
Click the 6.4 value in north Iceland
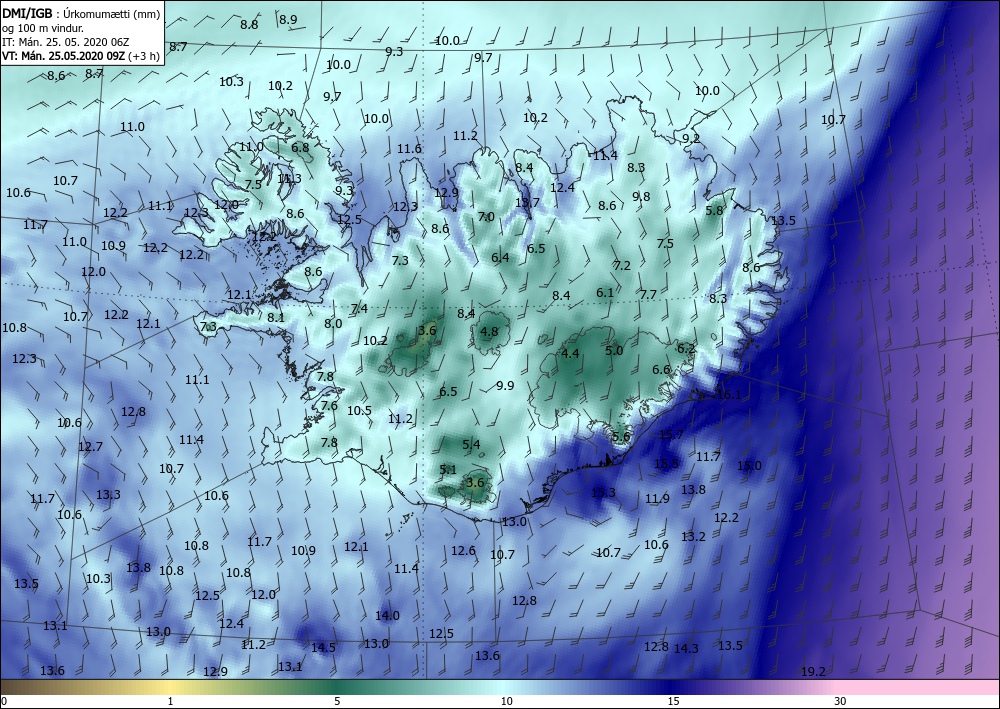(501, 258)
